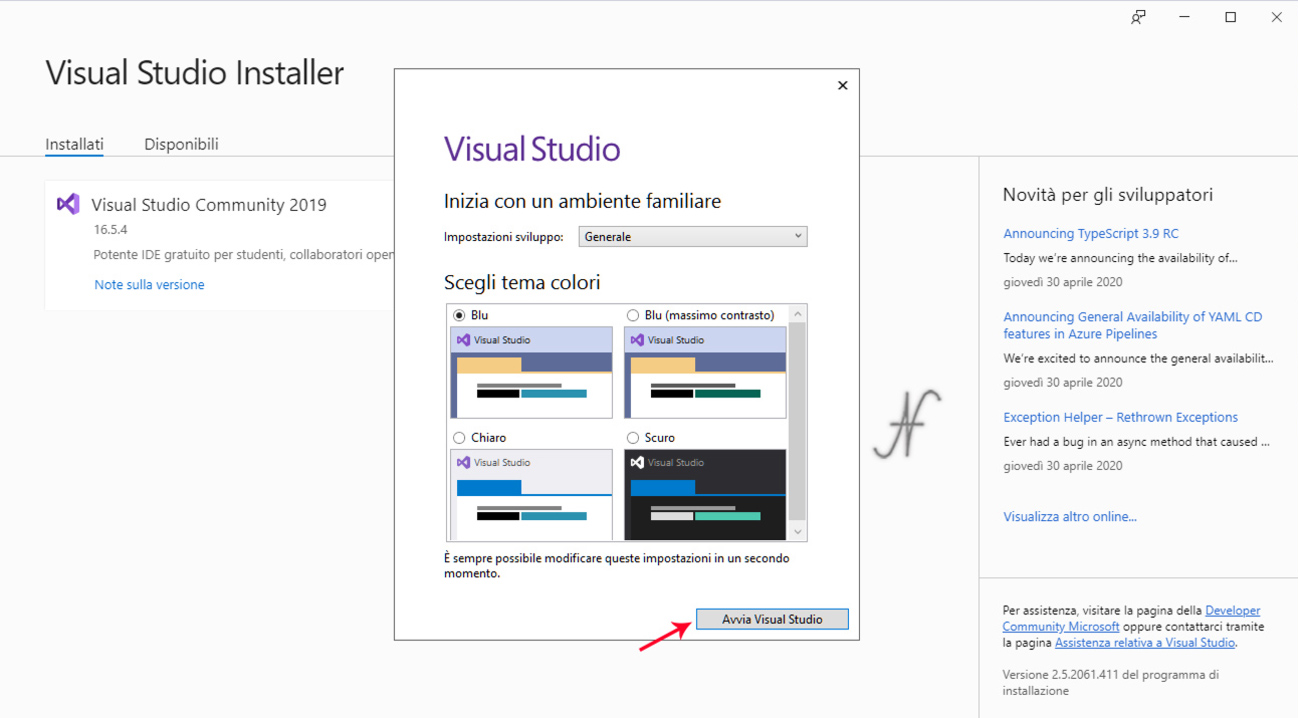Click the theme list scrollbar up arrow
The width and height of the screenshot is (1298, 718).
pyautogui.click(x=797, y=314)
